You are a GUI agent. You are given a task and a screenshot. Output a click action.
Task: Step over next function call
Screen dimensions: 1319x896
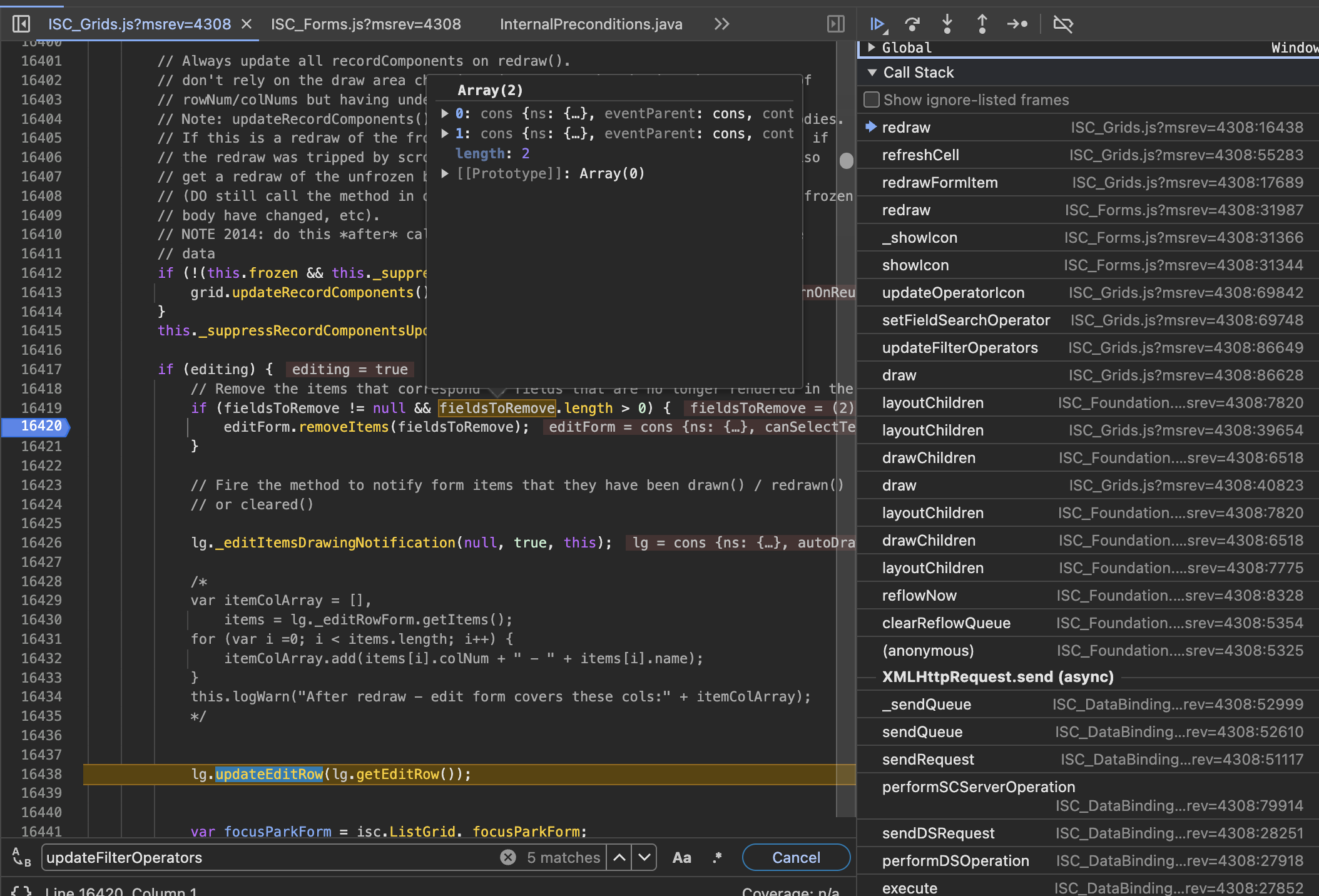[912, 24]
